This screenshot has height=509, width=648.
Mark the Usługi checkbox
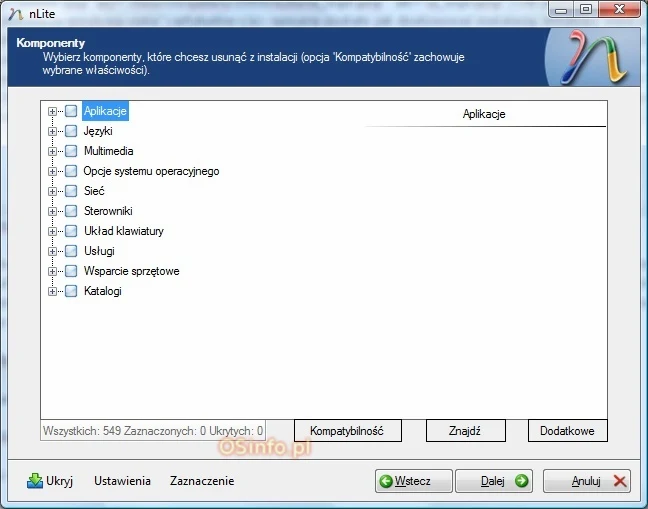71,251
